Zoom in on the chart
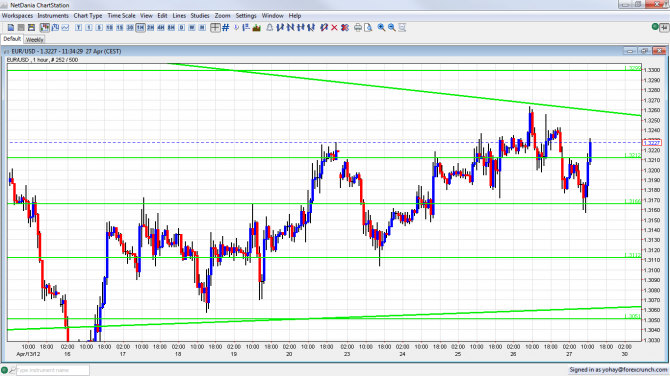Screen dimensions: 670x376 (381, 28)
